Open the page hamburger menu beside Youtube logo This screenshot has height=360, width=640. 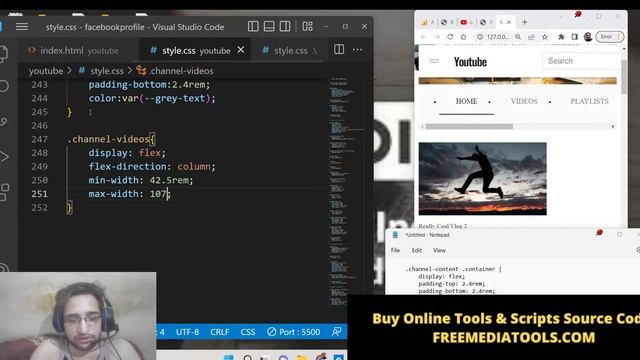point(434,61)
